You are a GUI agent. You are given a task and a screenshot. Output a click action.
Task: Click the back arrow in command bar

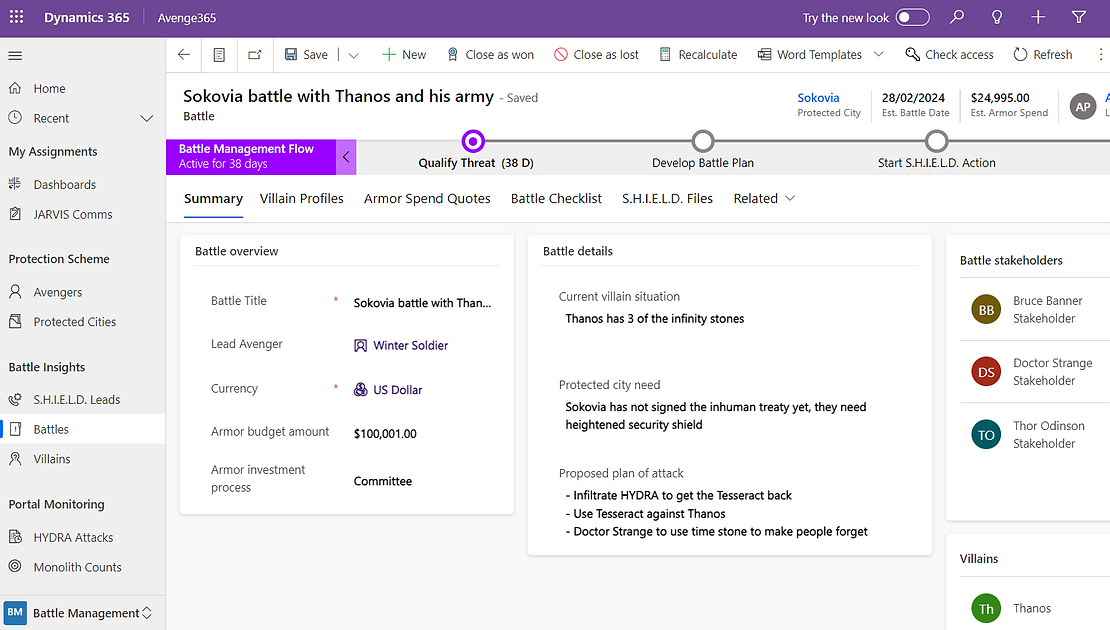click(x=184, y=55)
